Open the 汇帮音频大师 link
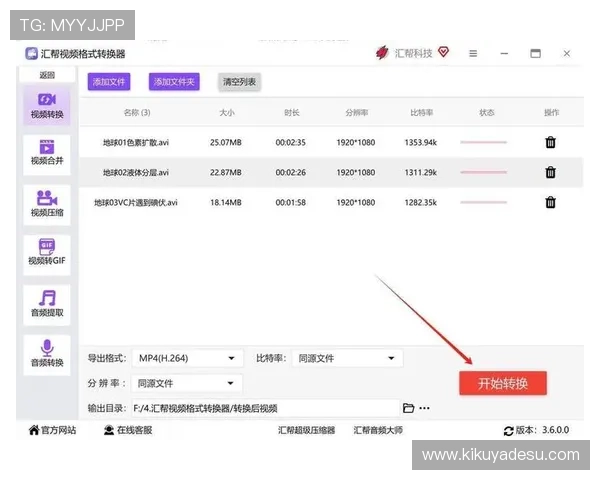The image size is (600, 480). 378,430
